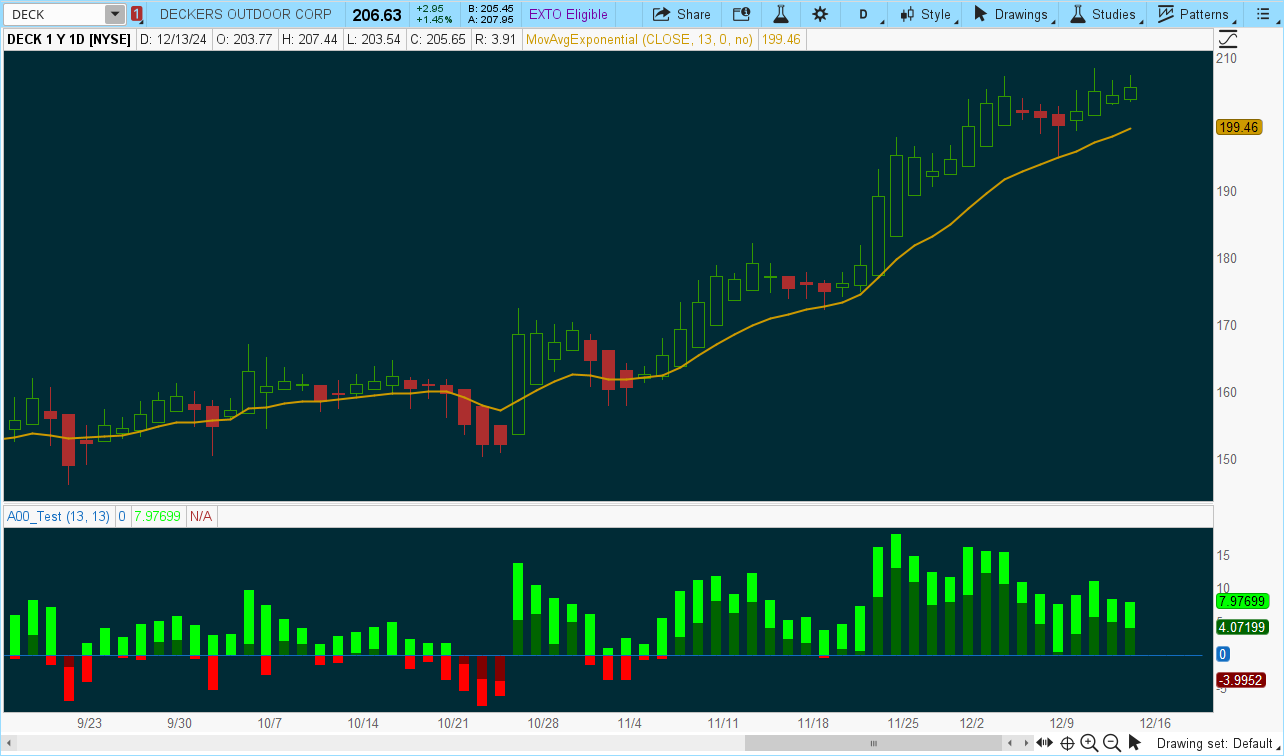Click the blue 0 axis bubble
1284x756 pixels.
pos(1223,654)
